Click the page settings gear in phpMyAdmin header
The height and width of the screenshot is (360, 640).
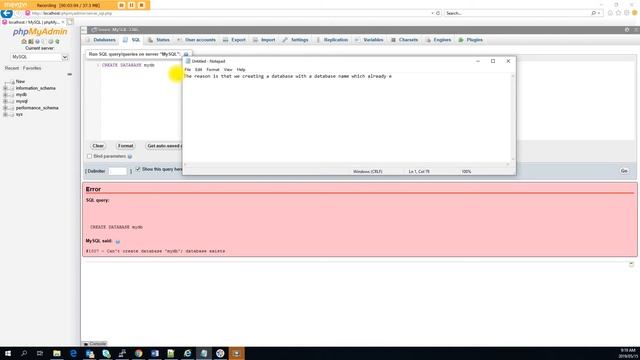click(x=627, y=30)
